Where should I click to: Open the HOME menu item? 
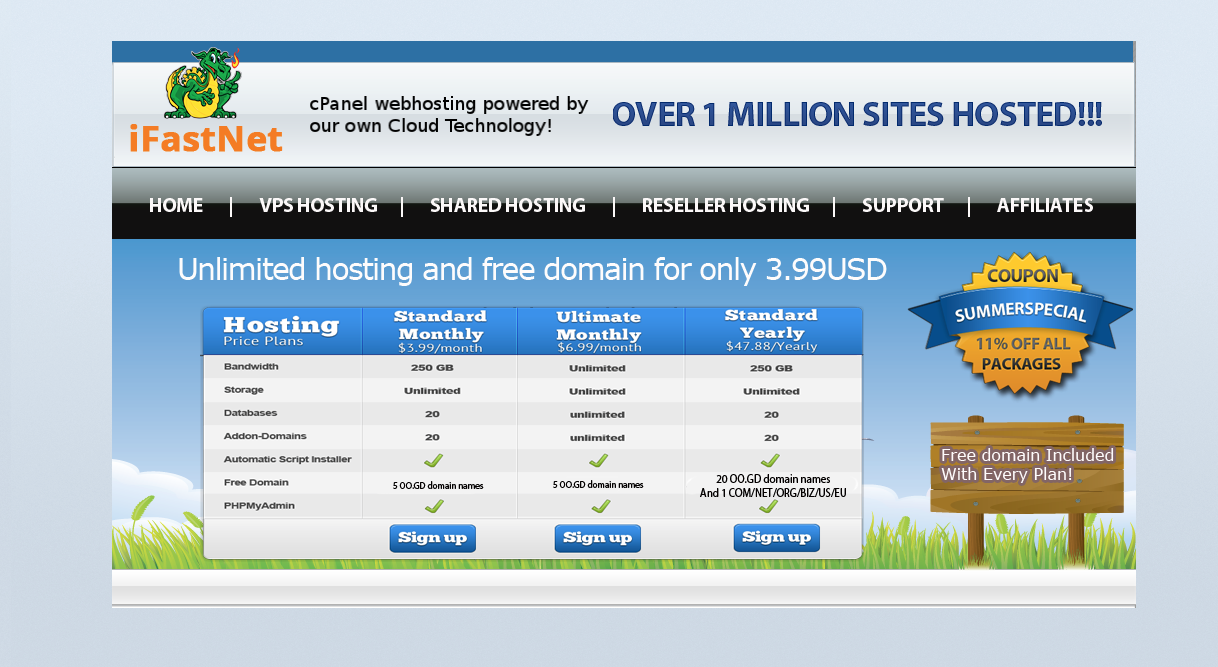pyautogui.click(x=176, y=205)
